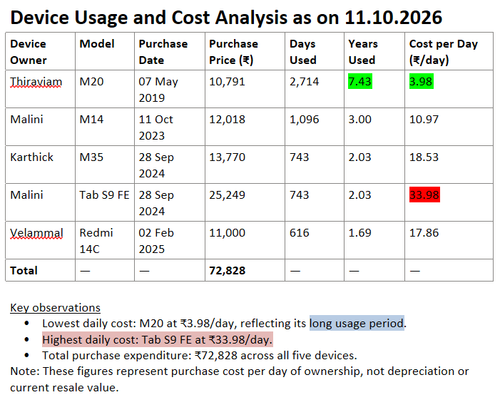Click the Key observations underlined heading
The image size is (500, 404).
coord(55,307)
